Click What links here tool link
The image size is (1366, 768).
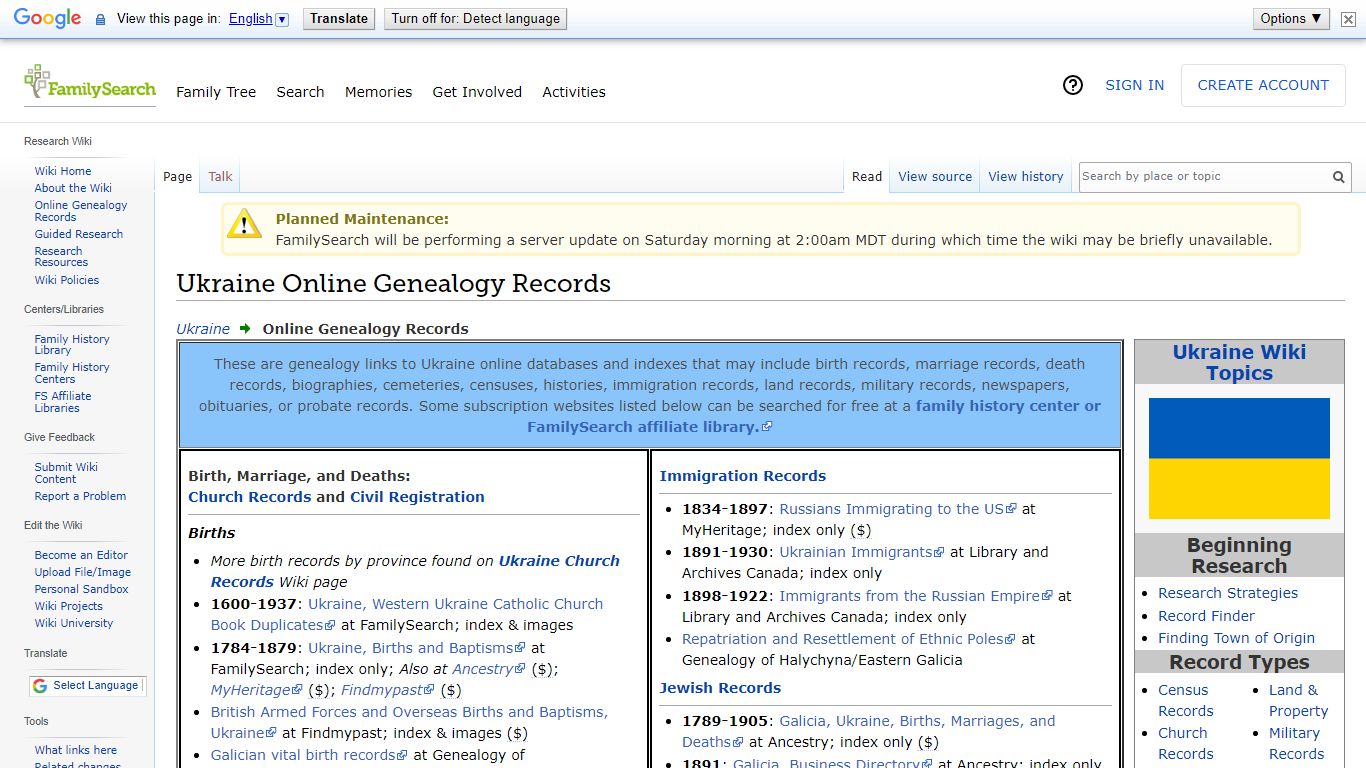[x=76, y=750]
